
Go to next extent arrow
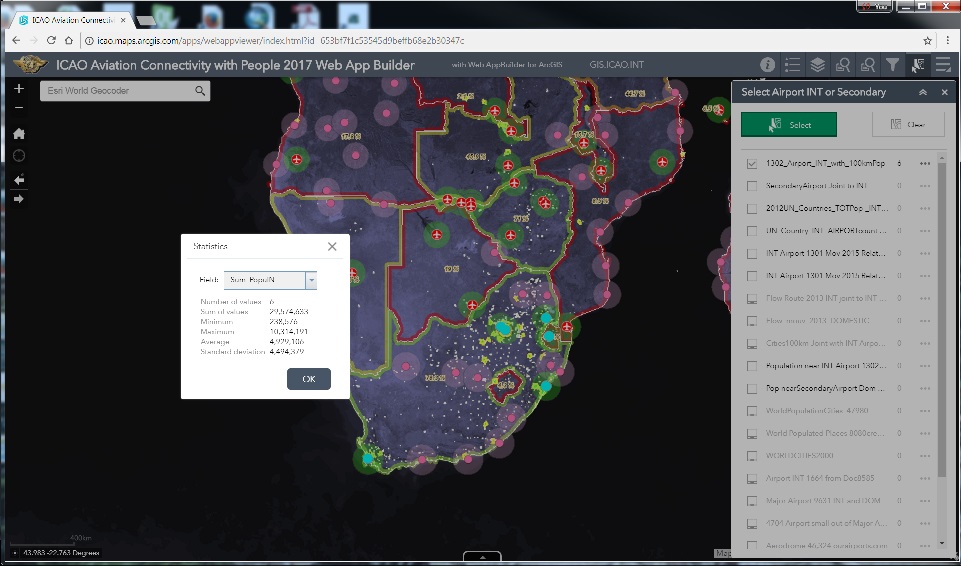pos(19,198)
